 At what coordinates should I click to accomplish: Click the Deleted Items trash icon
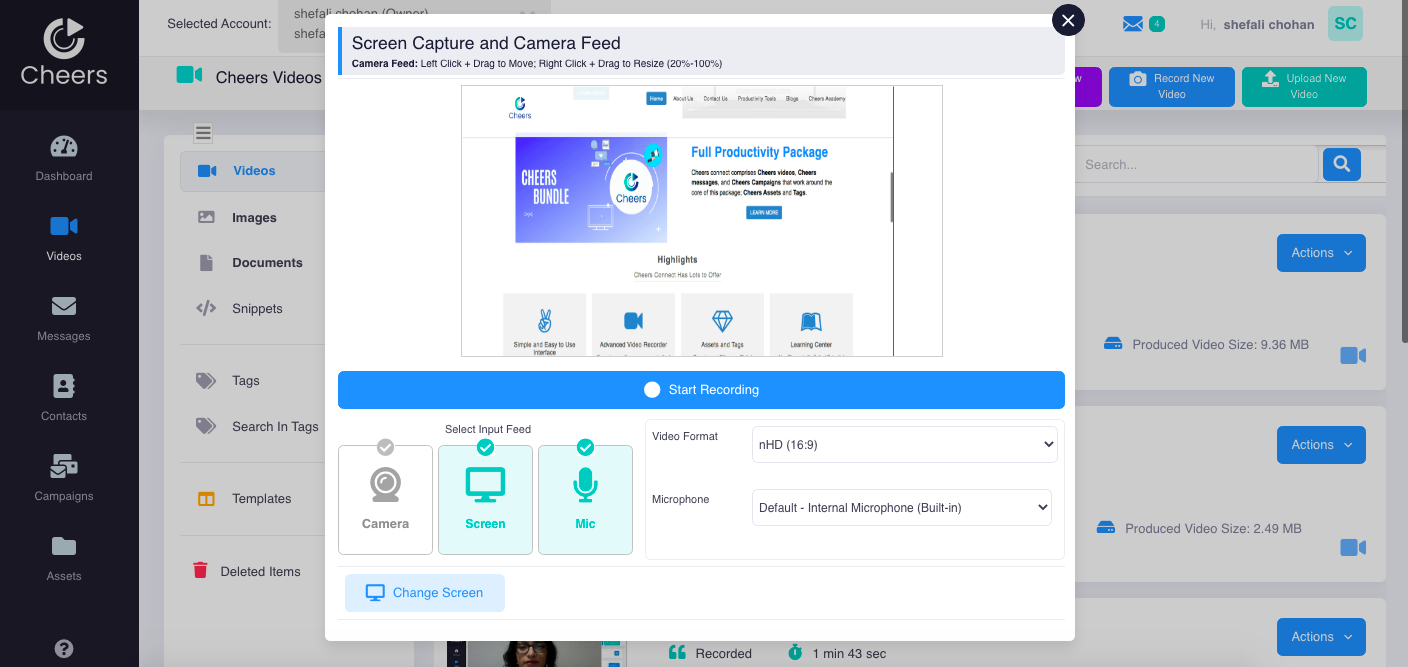click(x=200, y=570)
